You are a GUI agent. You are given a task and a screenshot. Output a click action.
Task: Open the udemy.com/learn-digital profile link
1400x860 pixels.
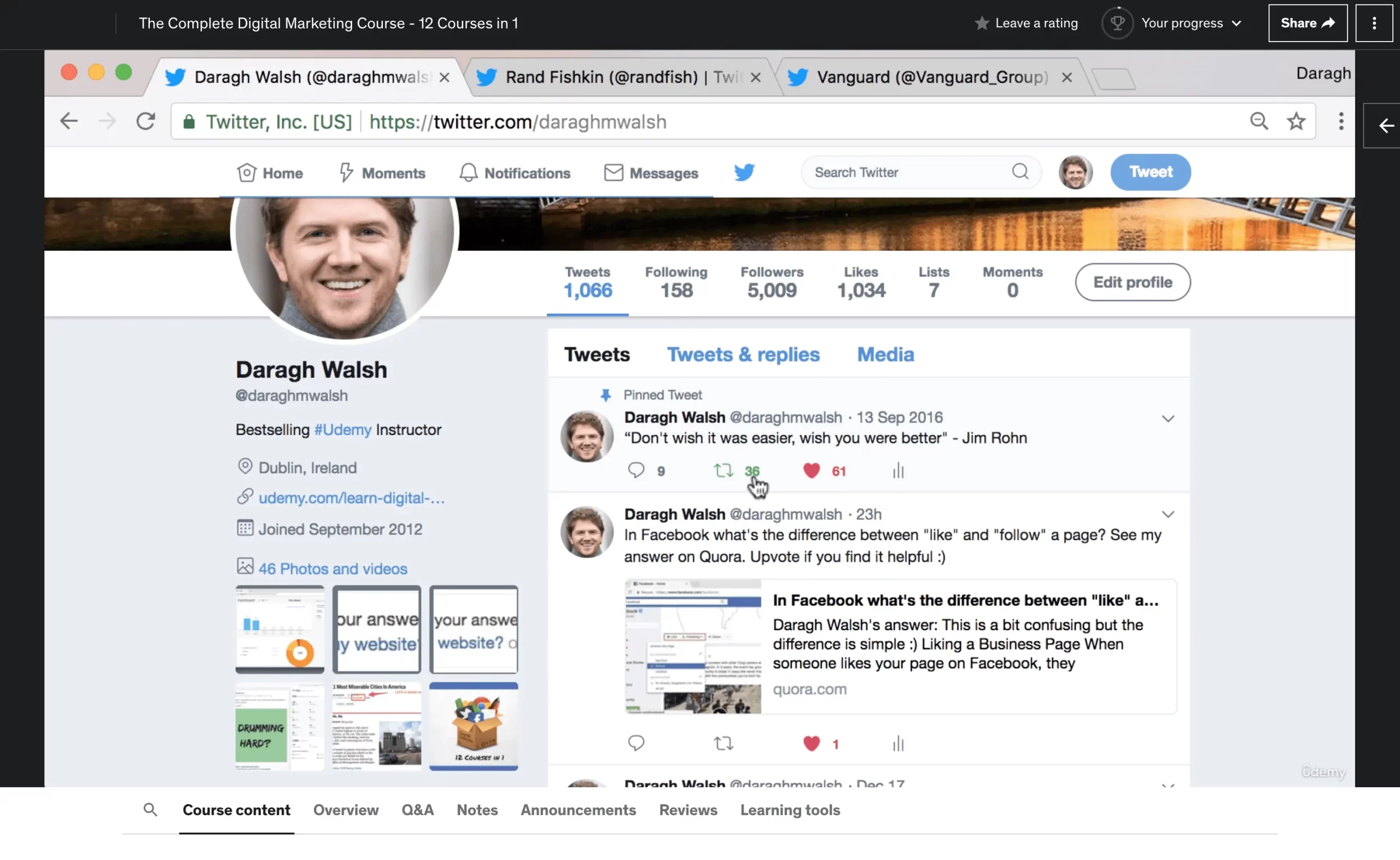click(x=351, y=498)
